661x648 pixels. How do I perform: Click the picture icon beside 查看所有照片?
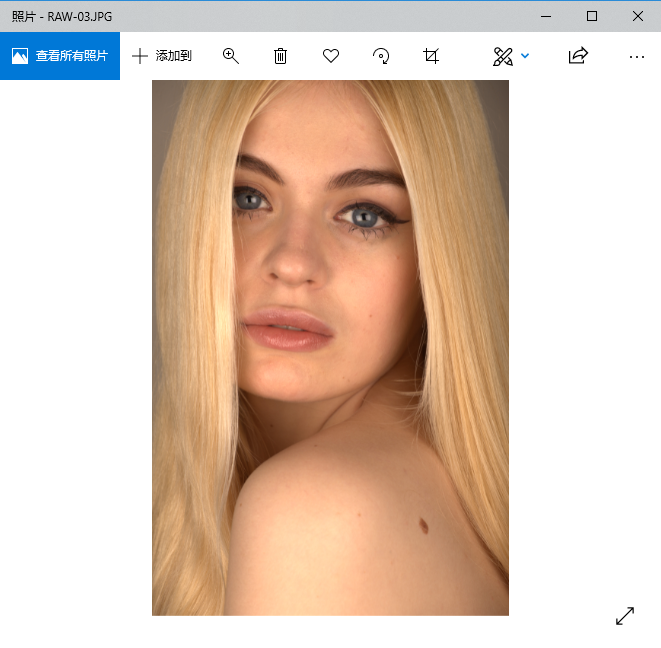click(x=20, y=56)
